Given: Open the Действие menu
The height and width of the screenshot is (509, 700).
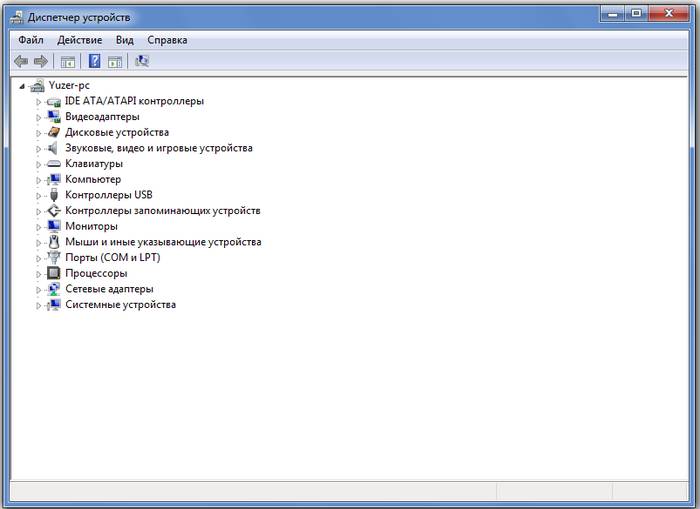Looking at the screenshot, I should pos(79,40).
